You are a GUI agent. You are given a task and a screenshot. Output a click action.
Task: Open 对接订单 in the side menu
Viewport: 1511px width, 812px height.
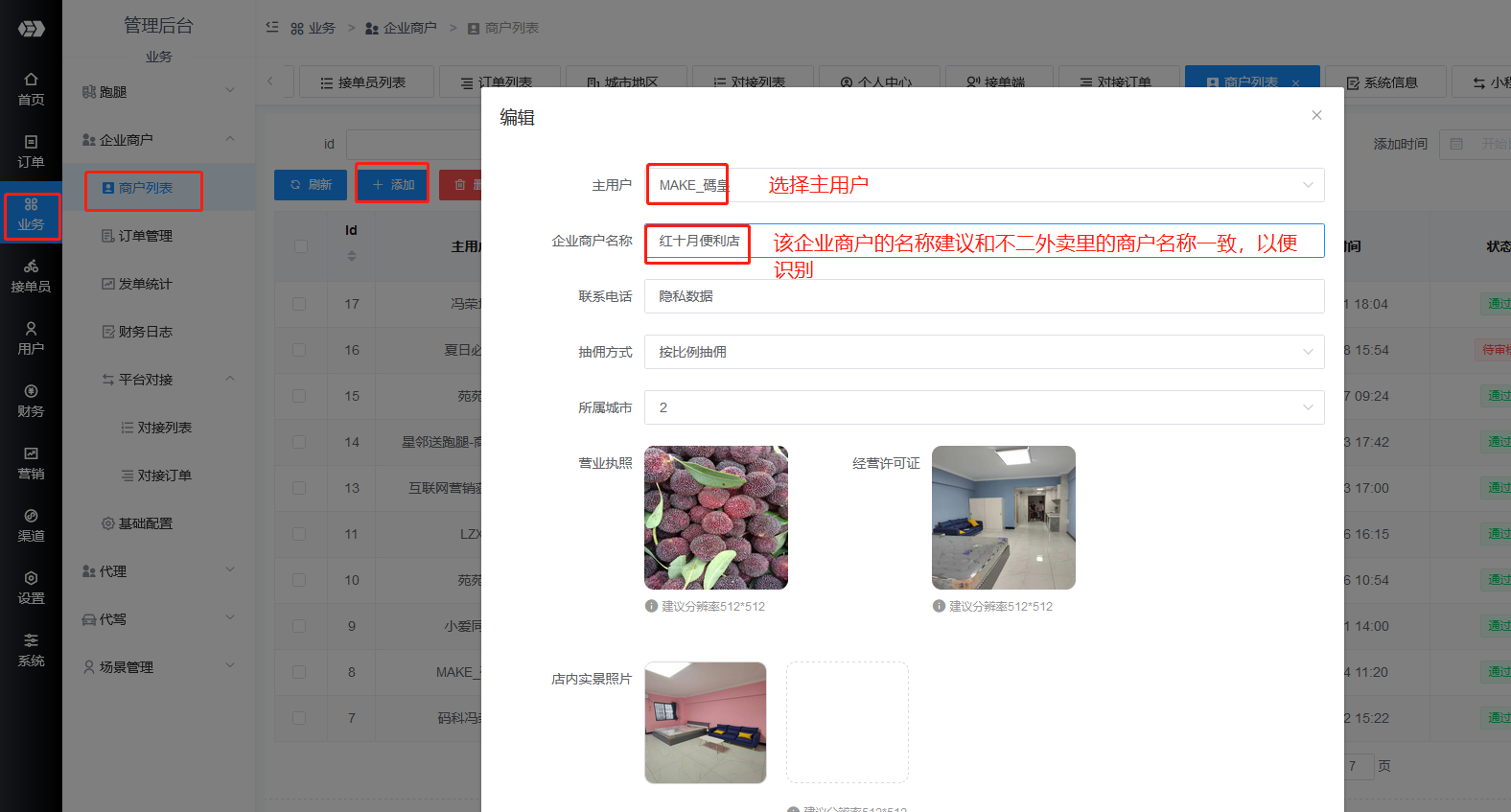164,476
